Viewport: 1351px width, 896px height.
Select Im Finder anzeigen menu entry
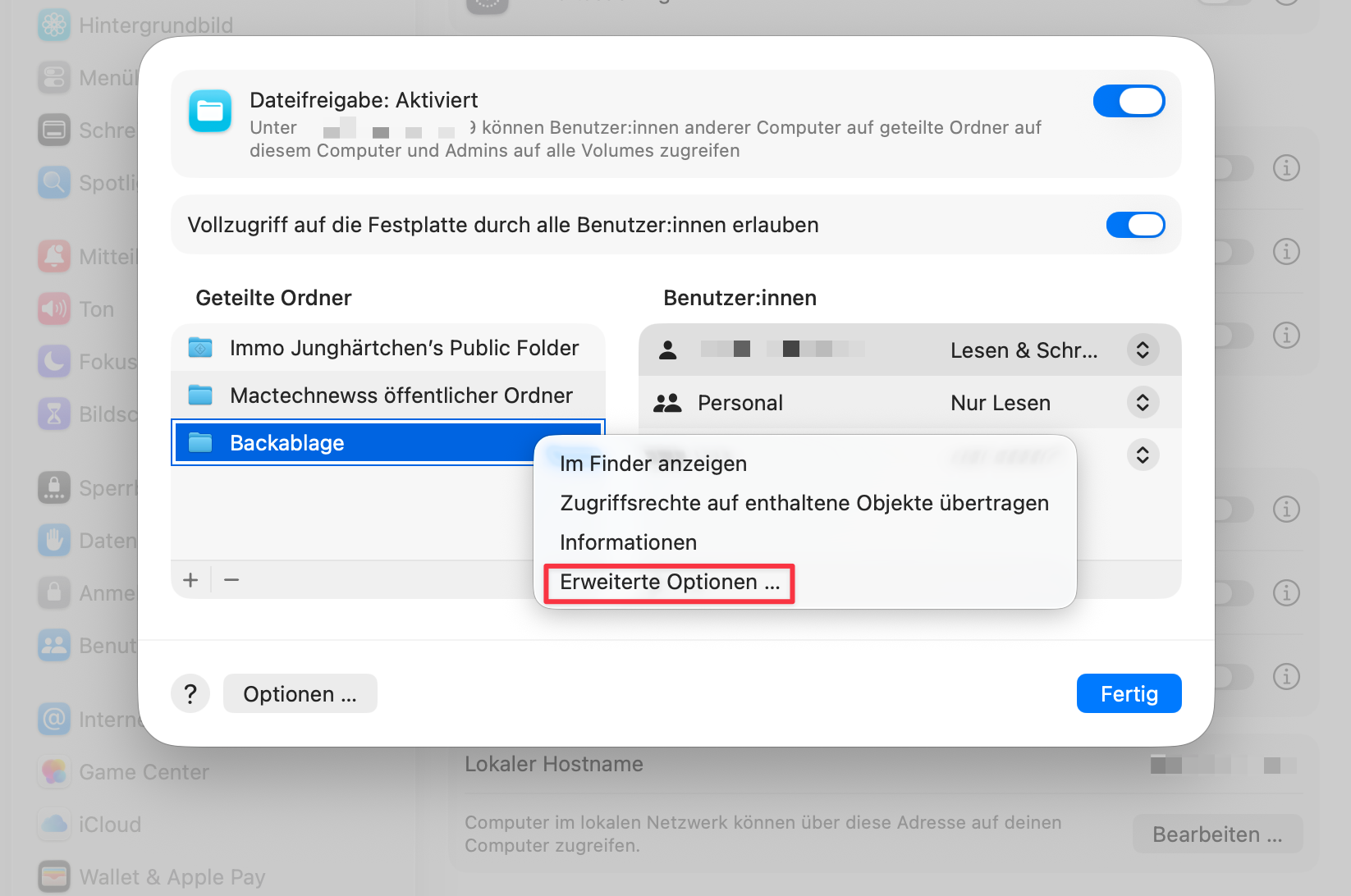coord(653,464)
